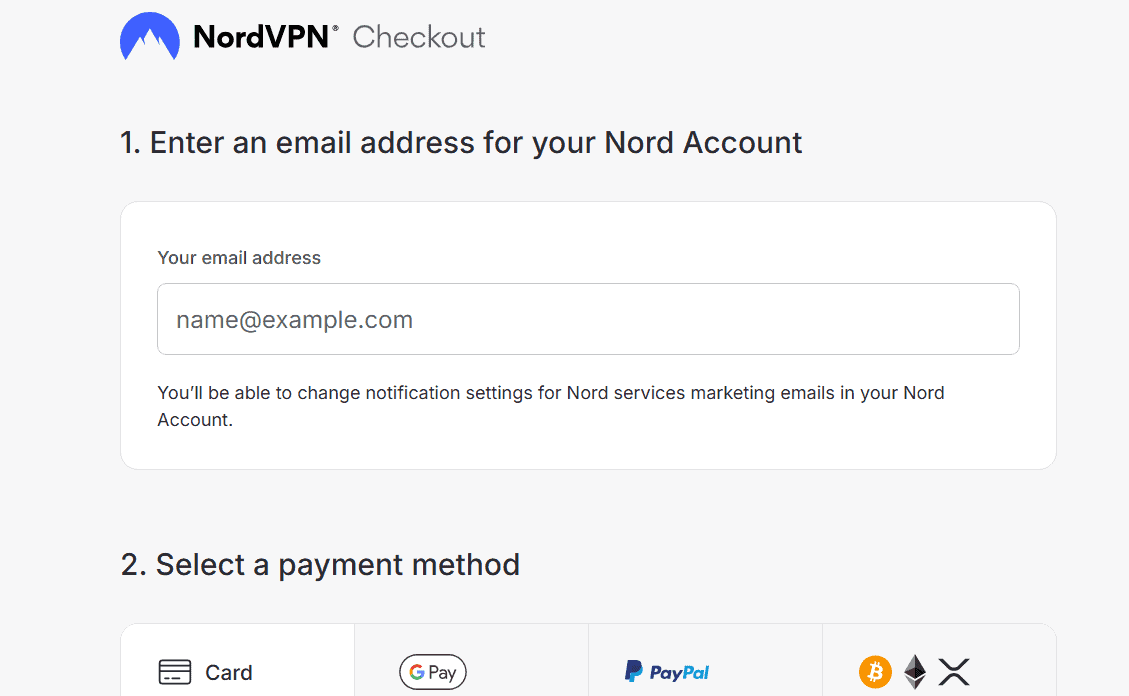Click the blue PayPal 'P' symbol

(x=633, y=672)
